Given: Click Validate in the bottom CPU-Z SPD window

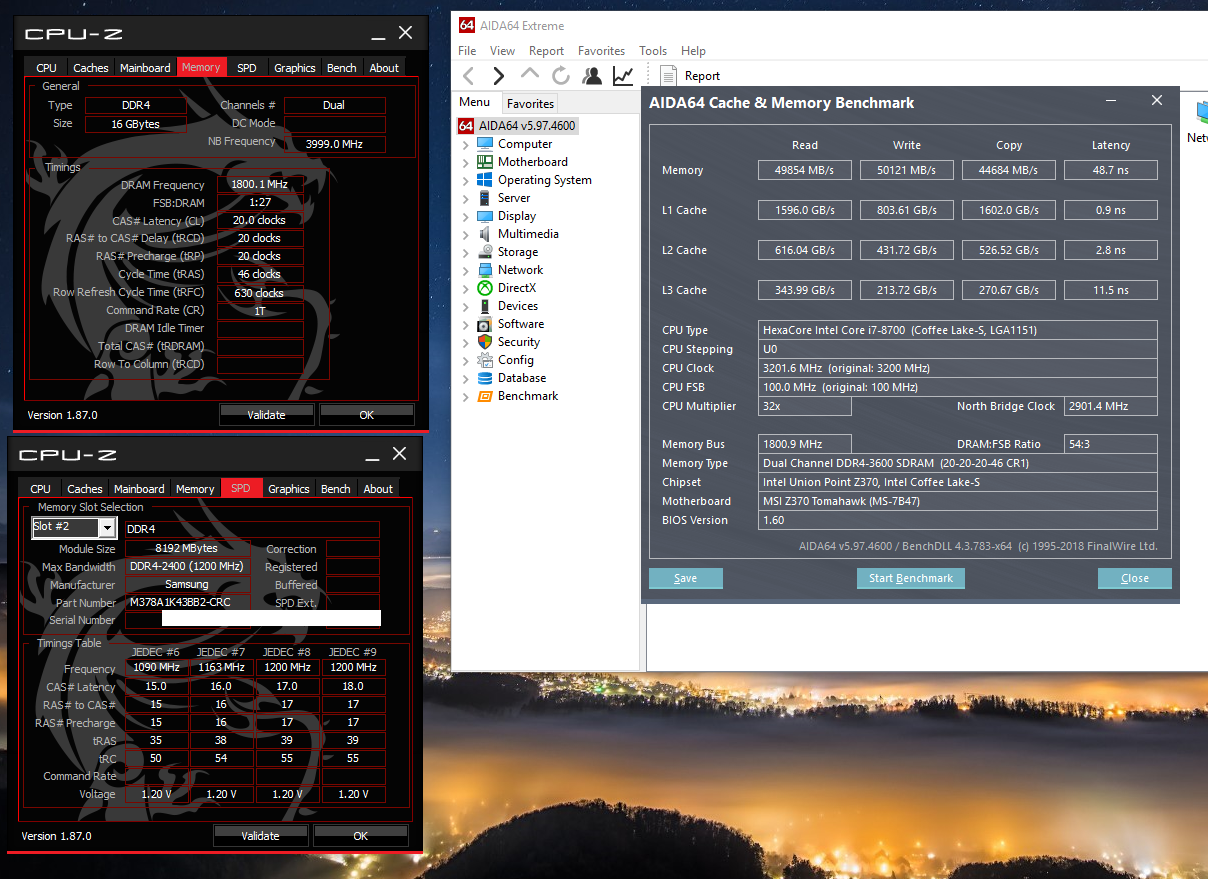Looking at the screenshot, I should click(260, 836).
